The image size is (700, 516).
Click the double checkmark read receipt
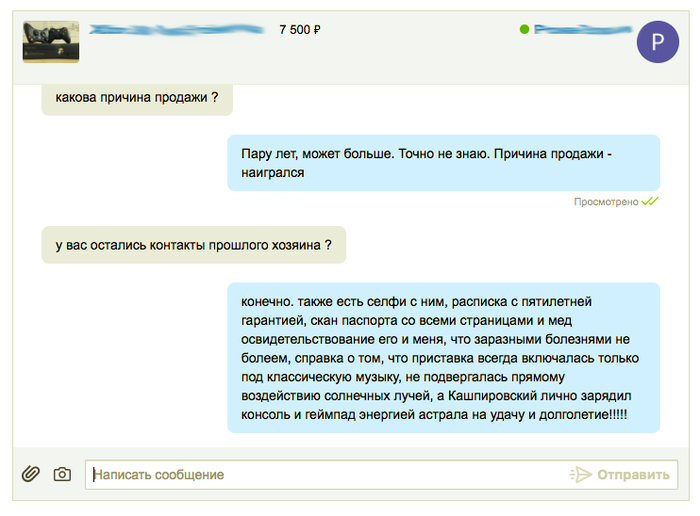point(650,201)
